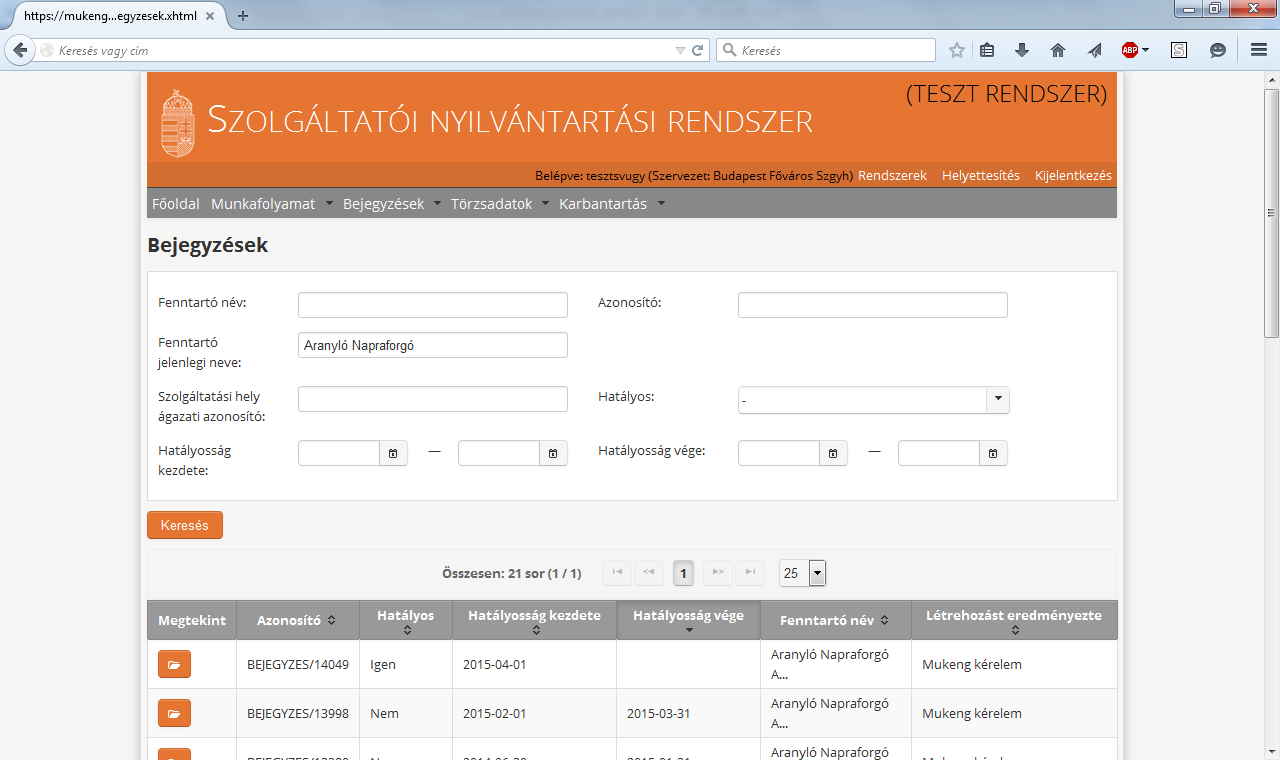Click the Azonosító input field

click(x=873, y=305)
